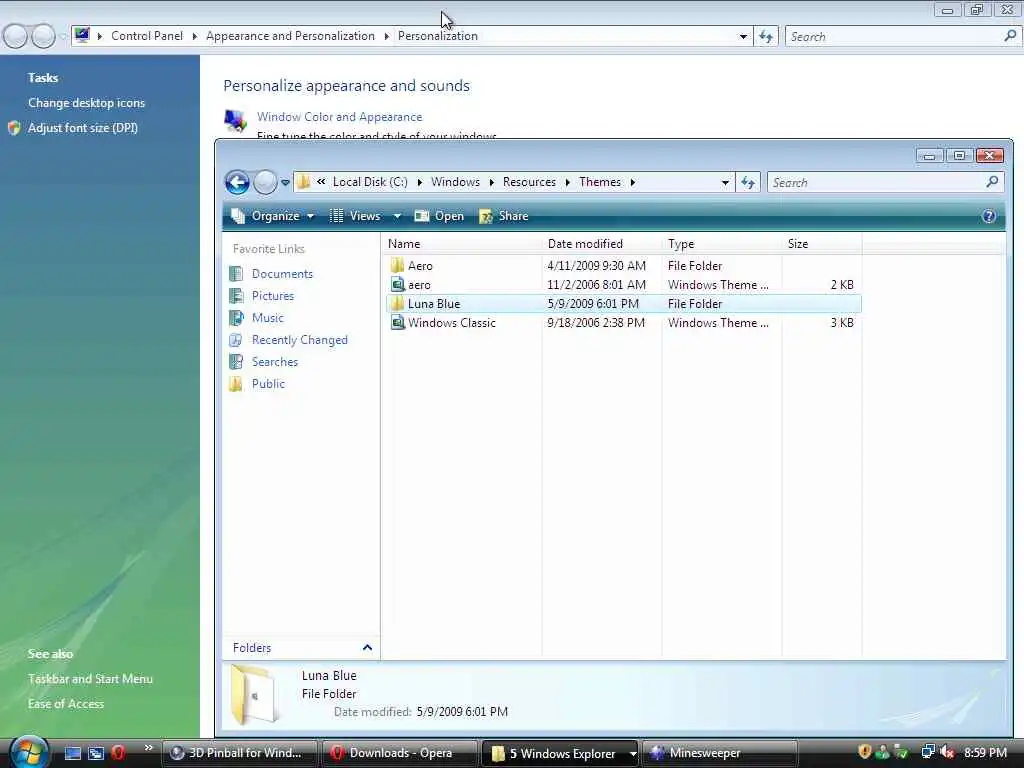
Task: Expand the Folders pane with chevron
Action: 367,648
